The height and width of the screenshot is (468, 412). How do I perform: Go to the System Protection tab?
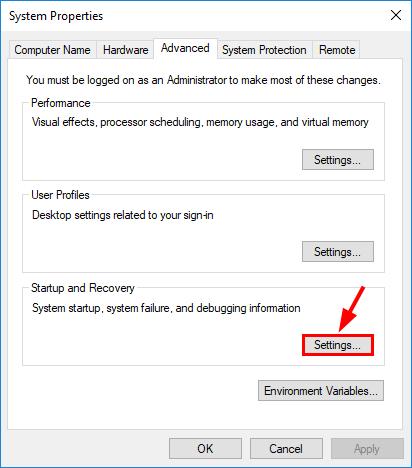[x=264, y=50]
